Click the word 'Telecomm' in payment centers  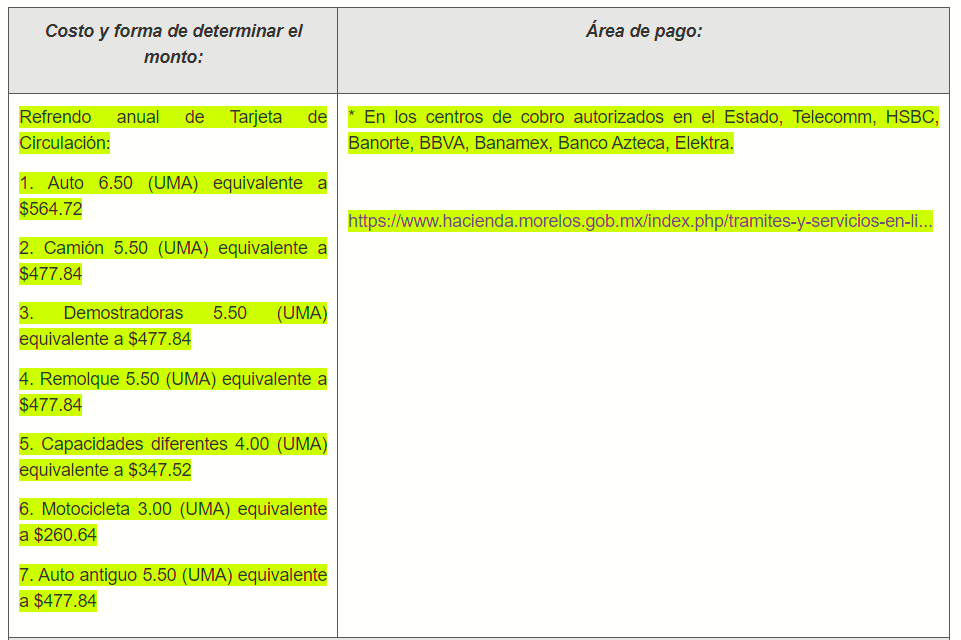coord(832,118)
